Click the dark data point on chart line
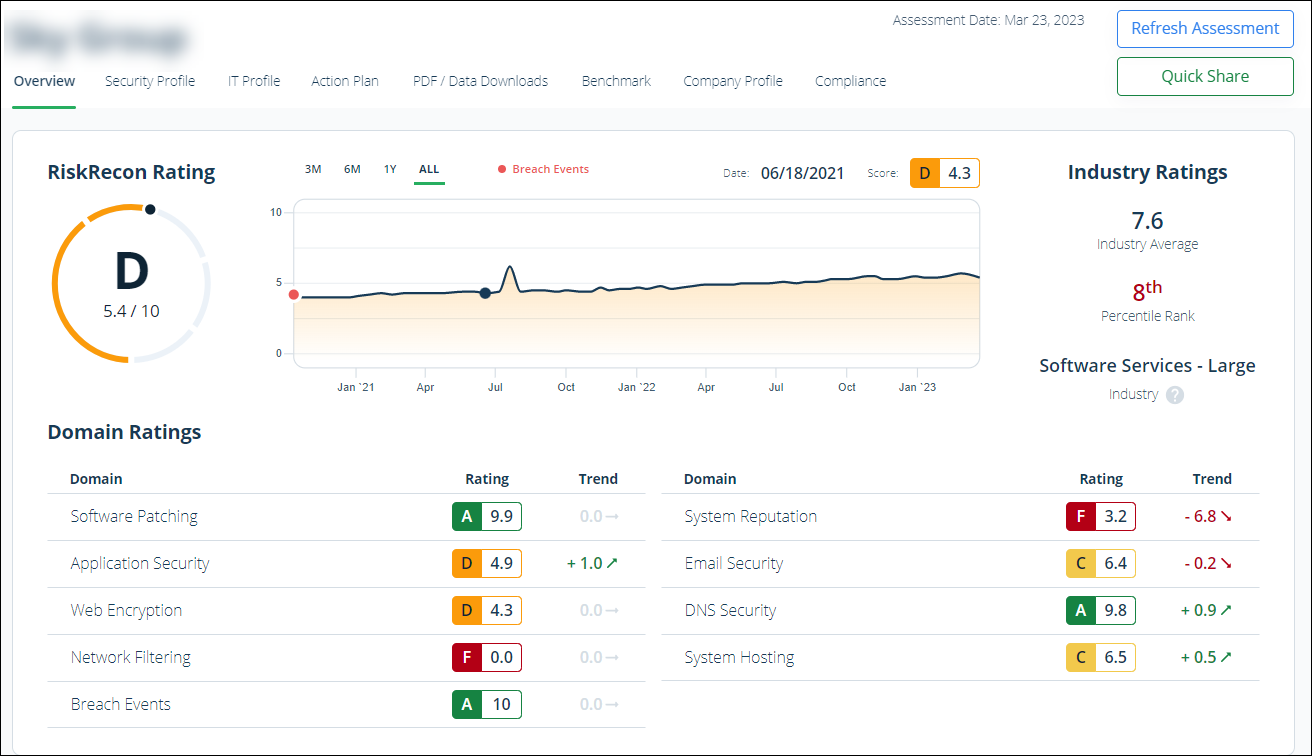The height and width of the screenshot is (756, 1312). click(x=485, y=293)
